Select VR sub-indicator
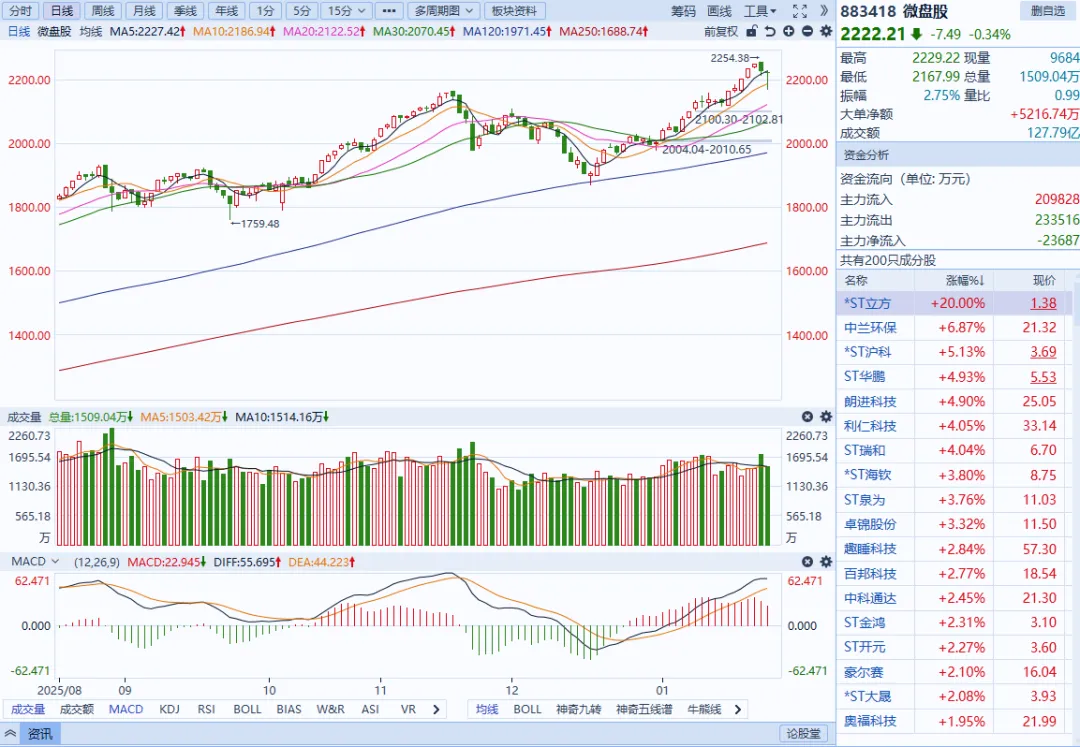Image resolution: width=1080 pixels, height=747 pixels. click(x=408, y=709)
